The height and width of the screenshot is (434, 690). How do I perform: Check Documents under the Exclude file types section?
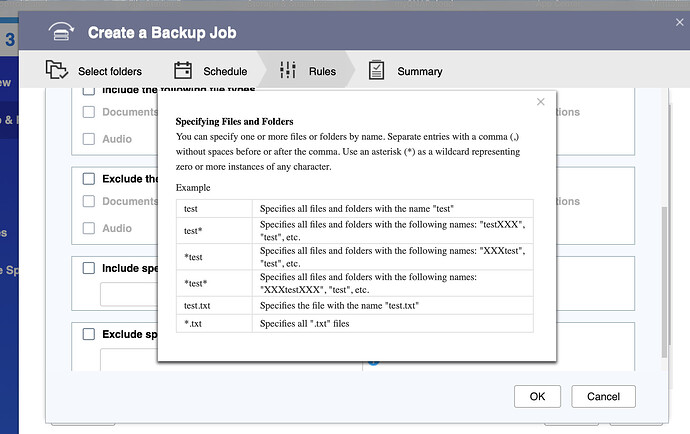[89, 202]
